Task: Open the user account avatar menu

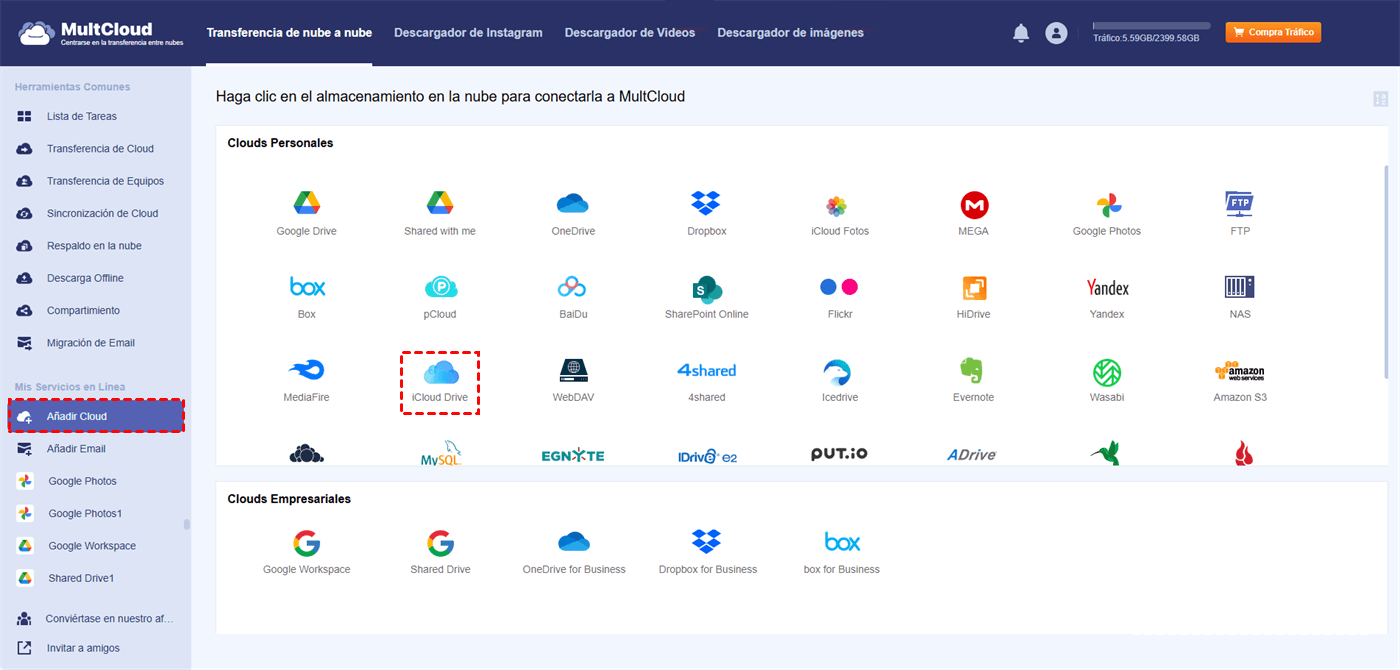Action: coord(1056,33)
